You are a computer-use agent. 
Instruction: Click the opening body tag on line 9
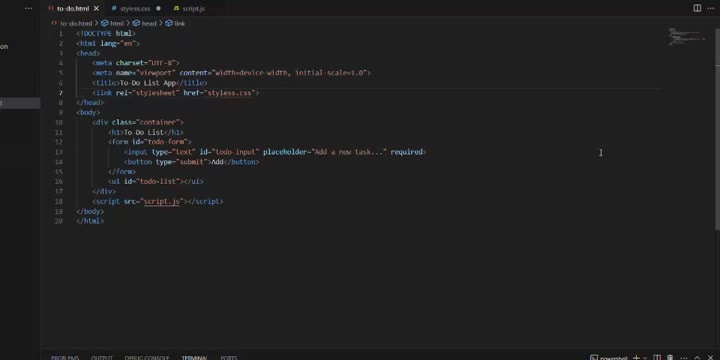point(88,112)
